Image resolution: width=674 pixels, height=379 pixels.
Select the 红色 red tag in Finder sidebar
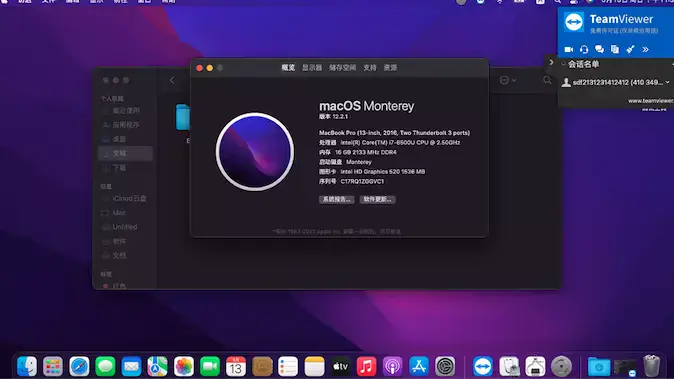coord(125,286)
